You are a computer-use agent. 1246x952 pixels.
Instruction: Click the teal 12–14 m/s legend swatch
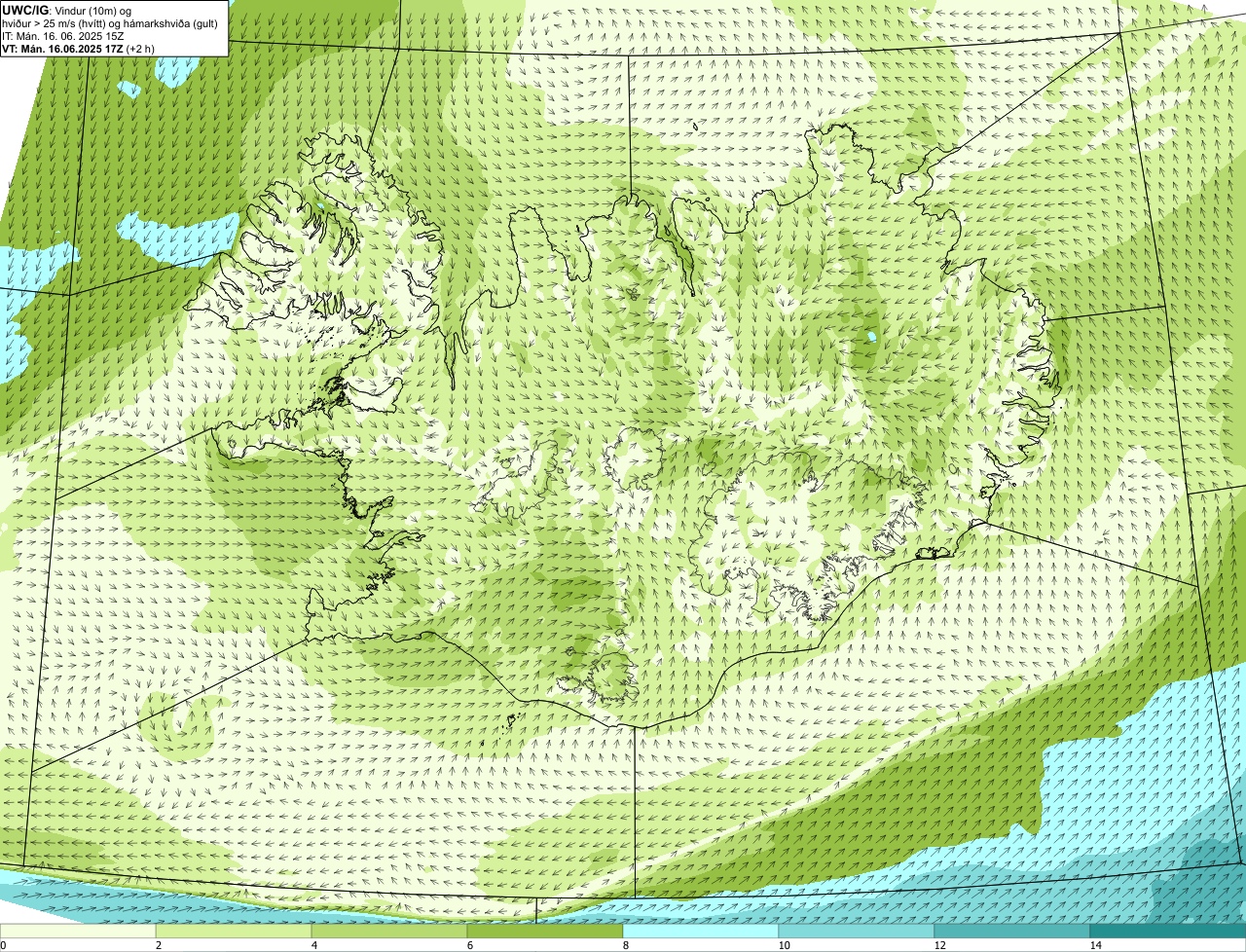point(1012,931)
